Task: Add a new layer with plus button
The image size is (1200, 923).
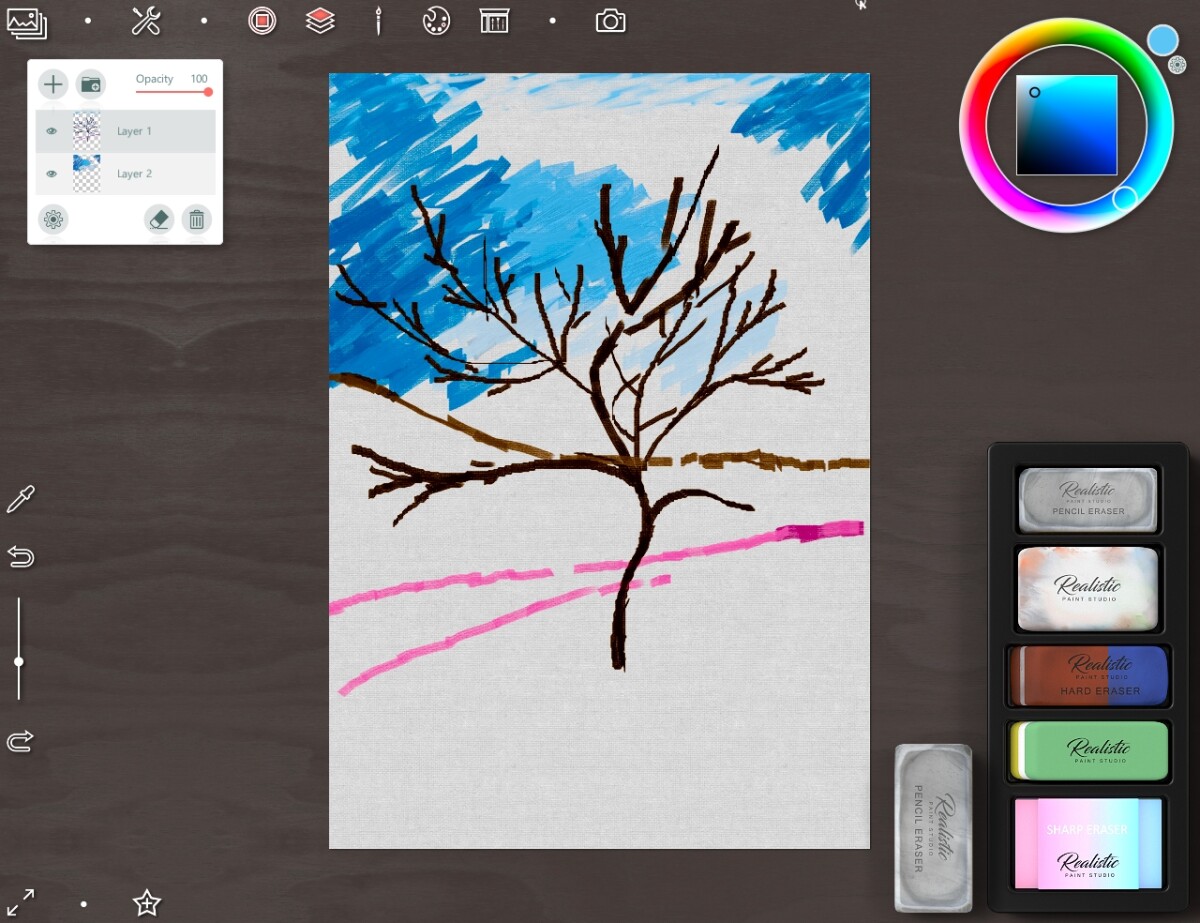Action: [x=53, y=85]
